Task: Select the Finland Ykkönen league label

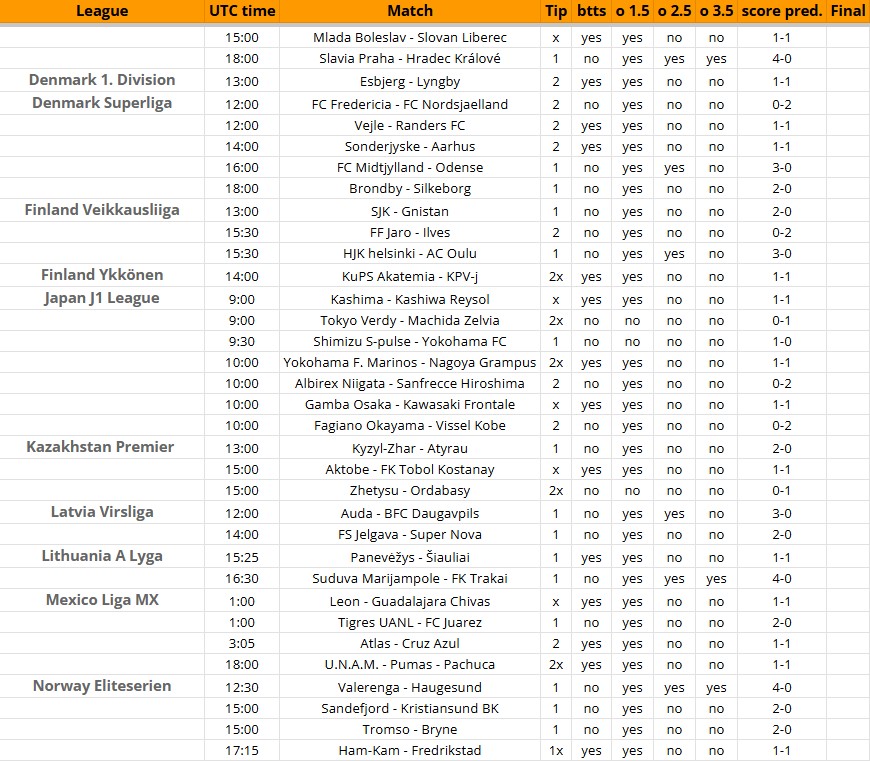Action: coord(102,275)
